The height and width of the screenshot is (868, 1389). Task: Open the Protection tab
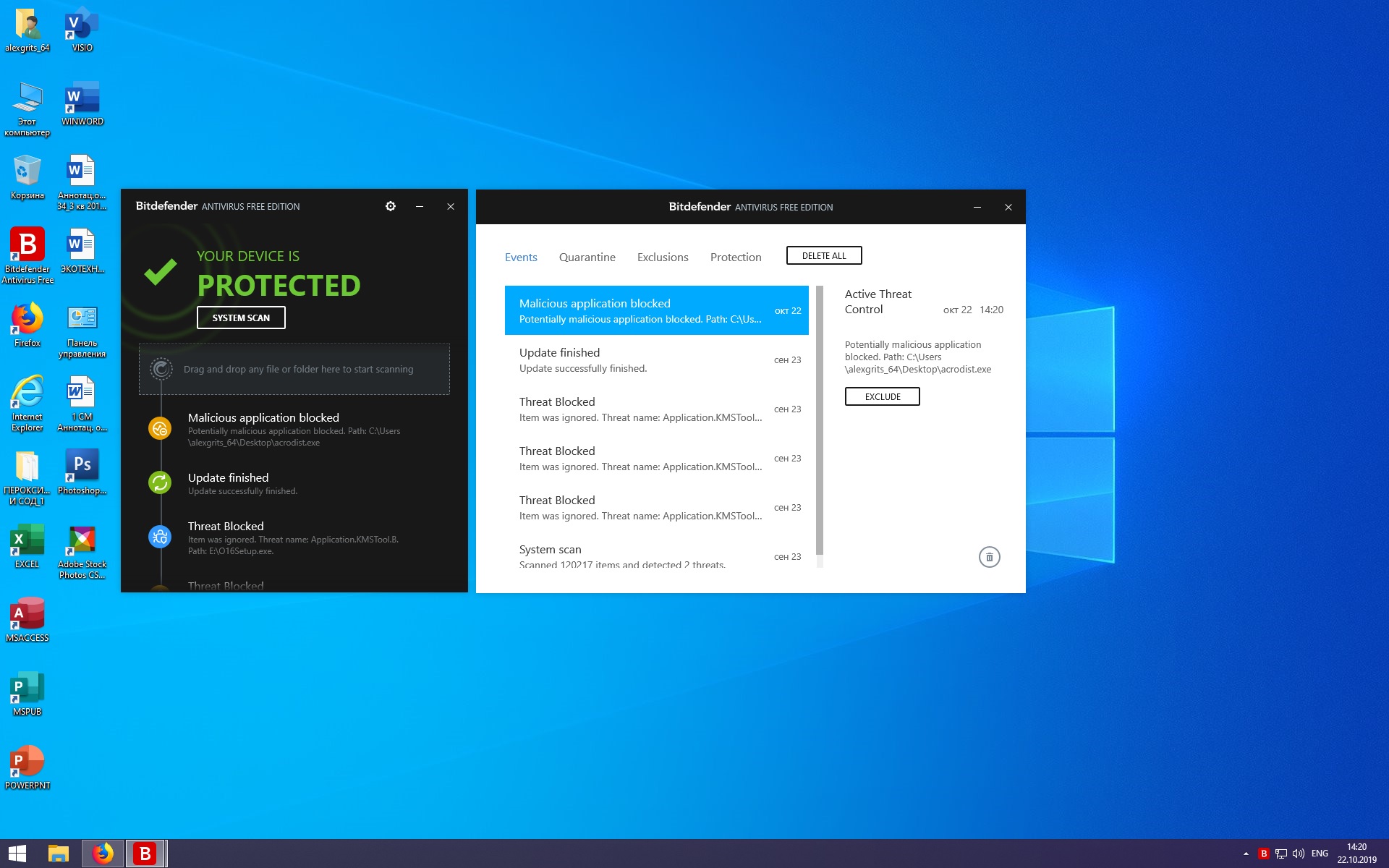click(735, 257)
